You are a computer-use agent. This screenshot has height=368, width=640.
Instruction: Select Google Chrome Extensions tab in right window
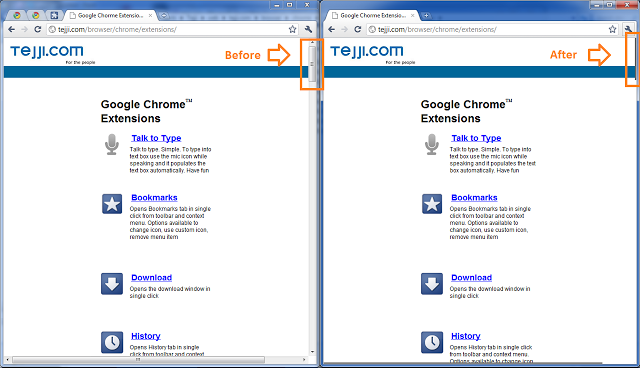point(373,16)
